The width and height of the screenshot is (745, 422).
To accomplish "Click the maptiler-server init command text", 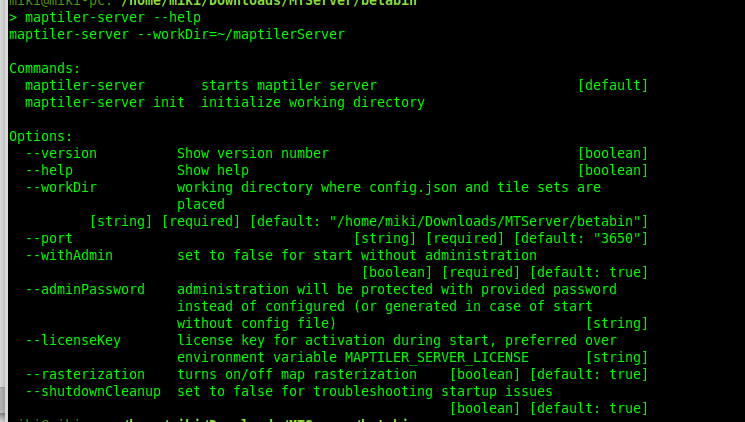I will 105,103.
